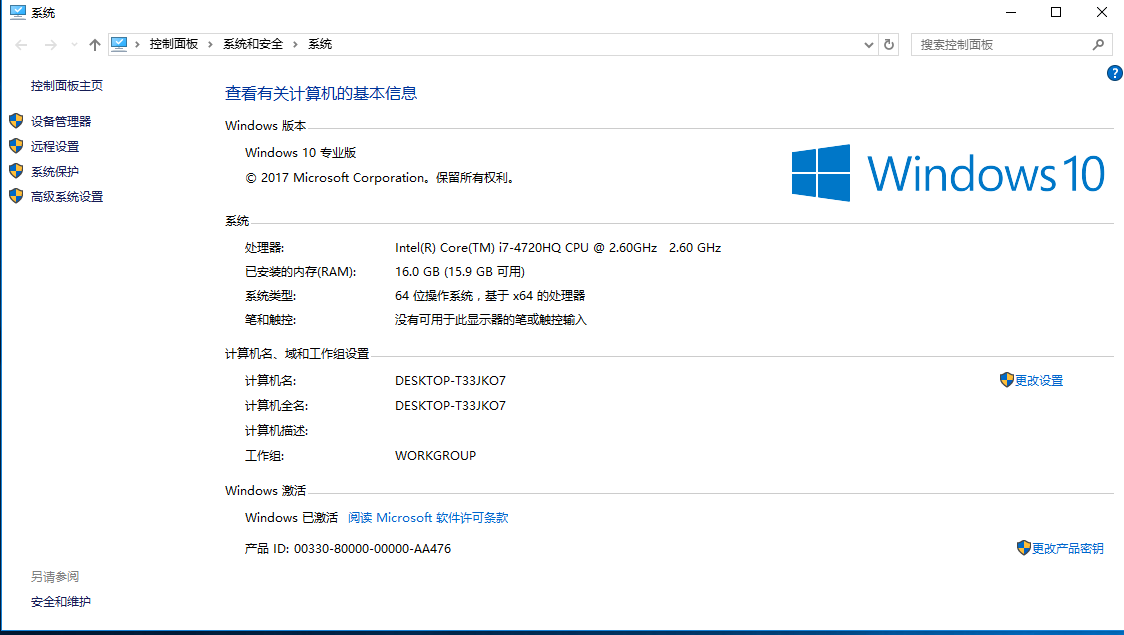
Task: Click the shield icon beside 高级系统设置
Action: pyautogui.click(x=16, y=196)
